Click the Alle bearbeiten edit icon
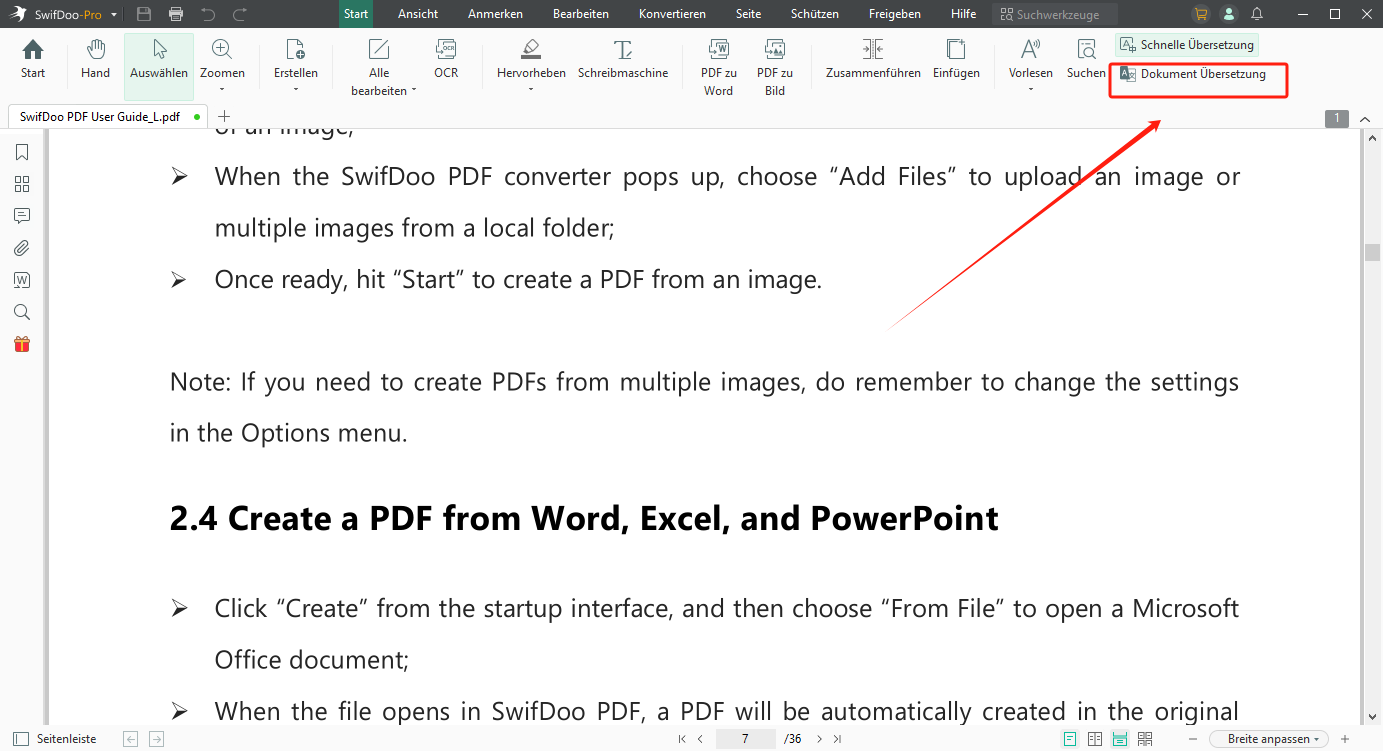1383x751 pixels. point(379,49)
